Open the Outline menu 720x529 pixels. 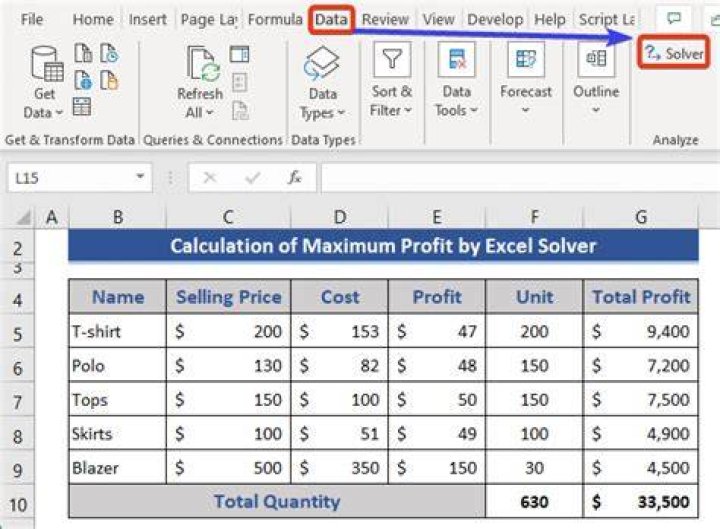click(596, 79)
